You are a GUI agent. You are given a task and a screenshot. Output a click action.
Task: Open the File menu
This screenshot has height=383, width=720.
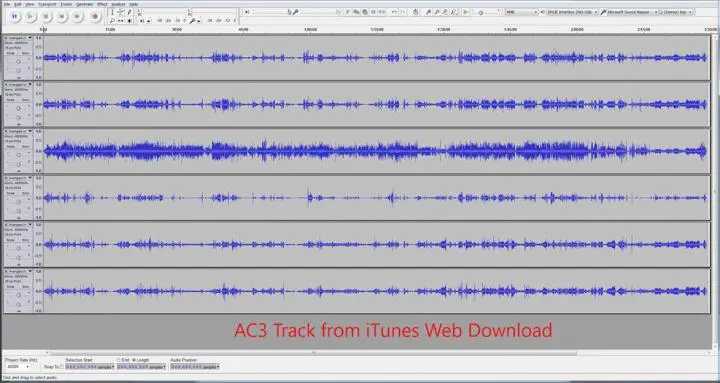point(7,4)
